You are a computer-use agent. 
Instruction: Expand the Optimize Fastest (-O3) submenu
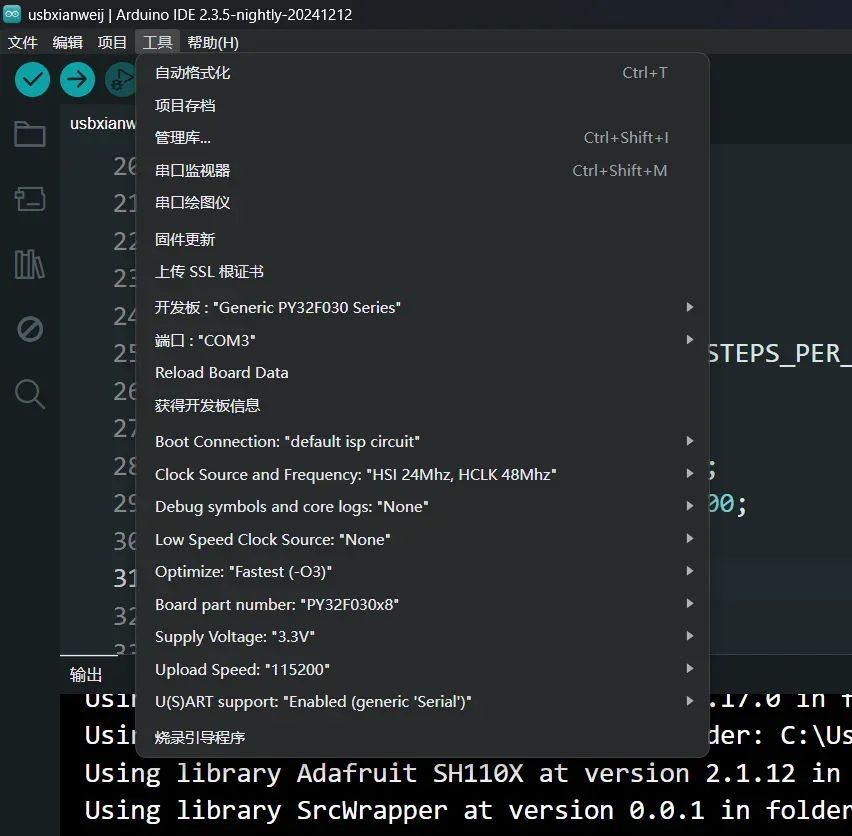[x=422, y=571]
